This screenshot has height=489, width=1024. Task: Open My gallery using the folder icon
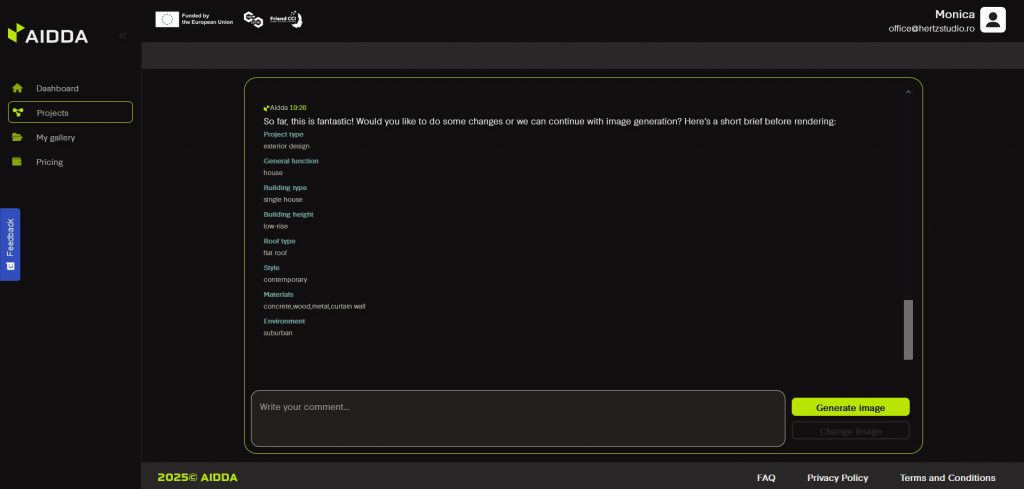17,137
